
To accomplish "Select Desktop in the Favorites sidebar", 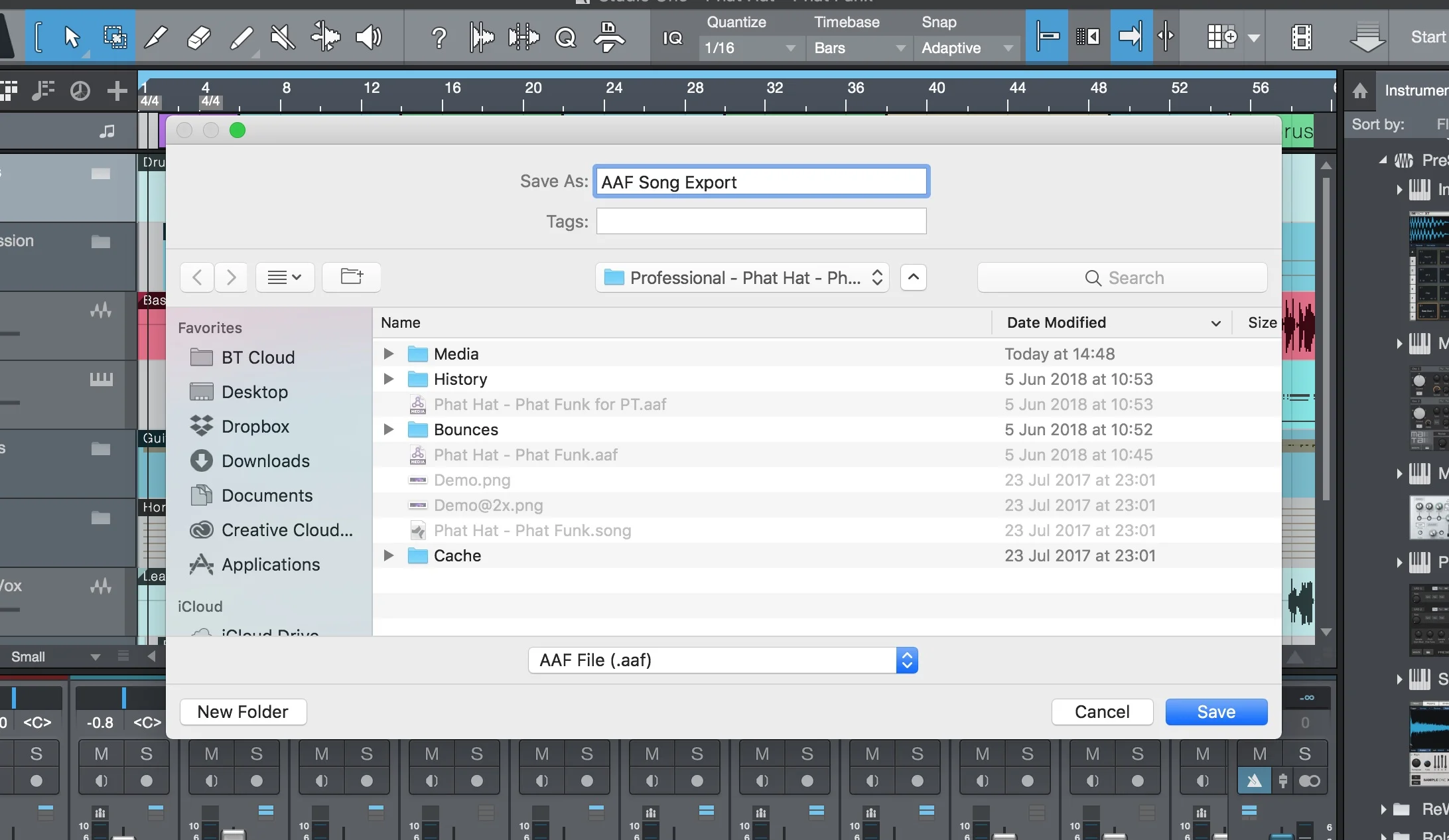I will coord(254,392).
